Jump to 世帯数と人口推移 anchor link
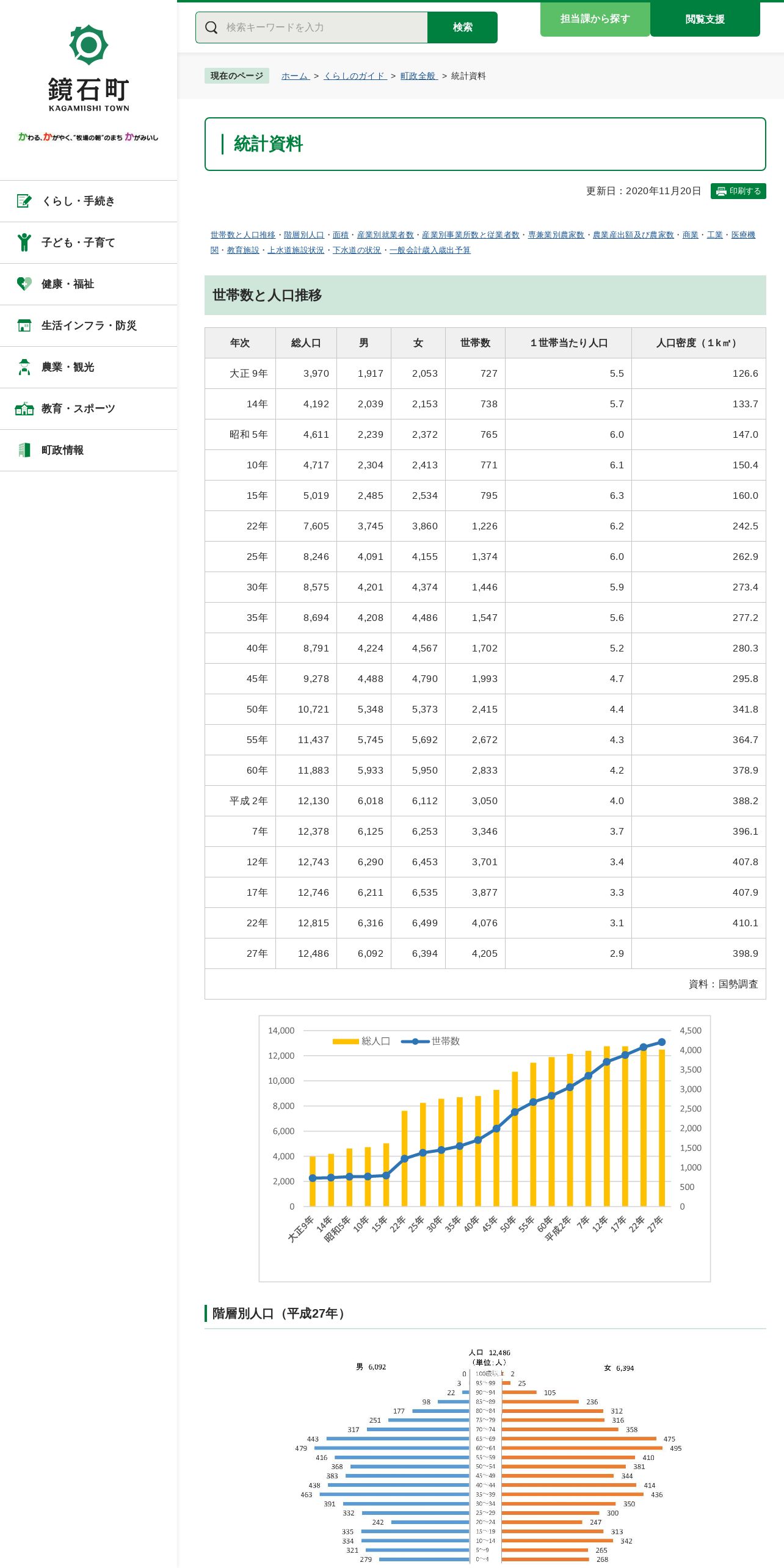Viewport: 784px width, 1568px height. [242, 234]
